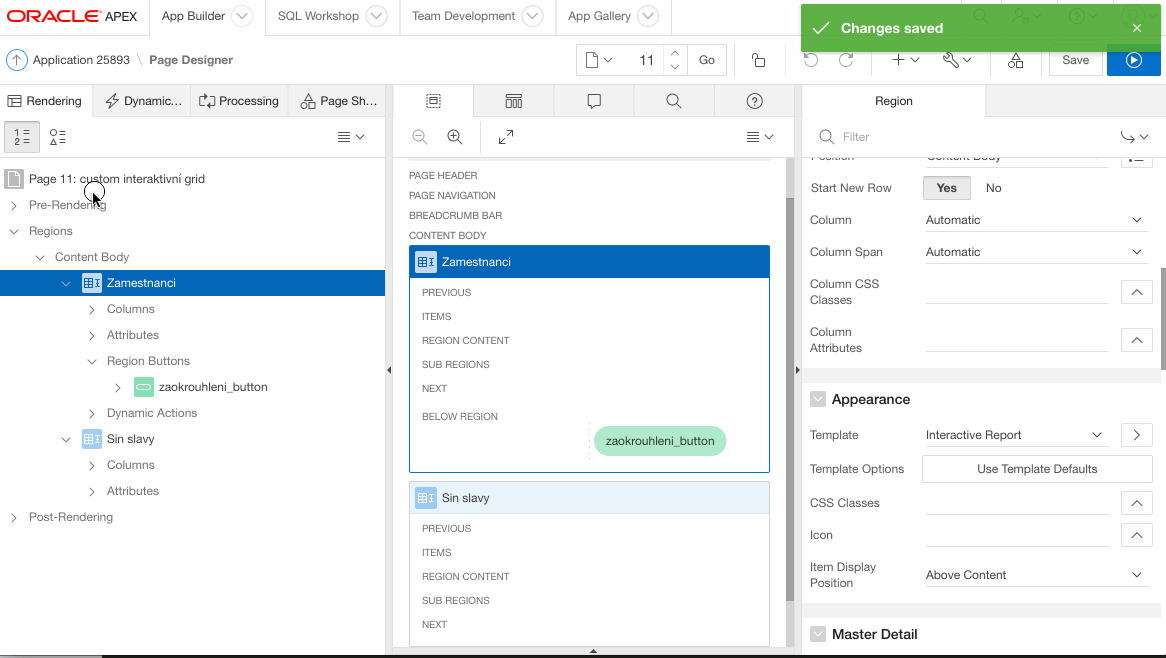Open the Help tab icon
The image size is (1166, 658).
coord(755,101)
